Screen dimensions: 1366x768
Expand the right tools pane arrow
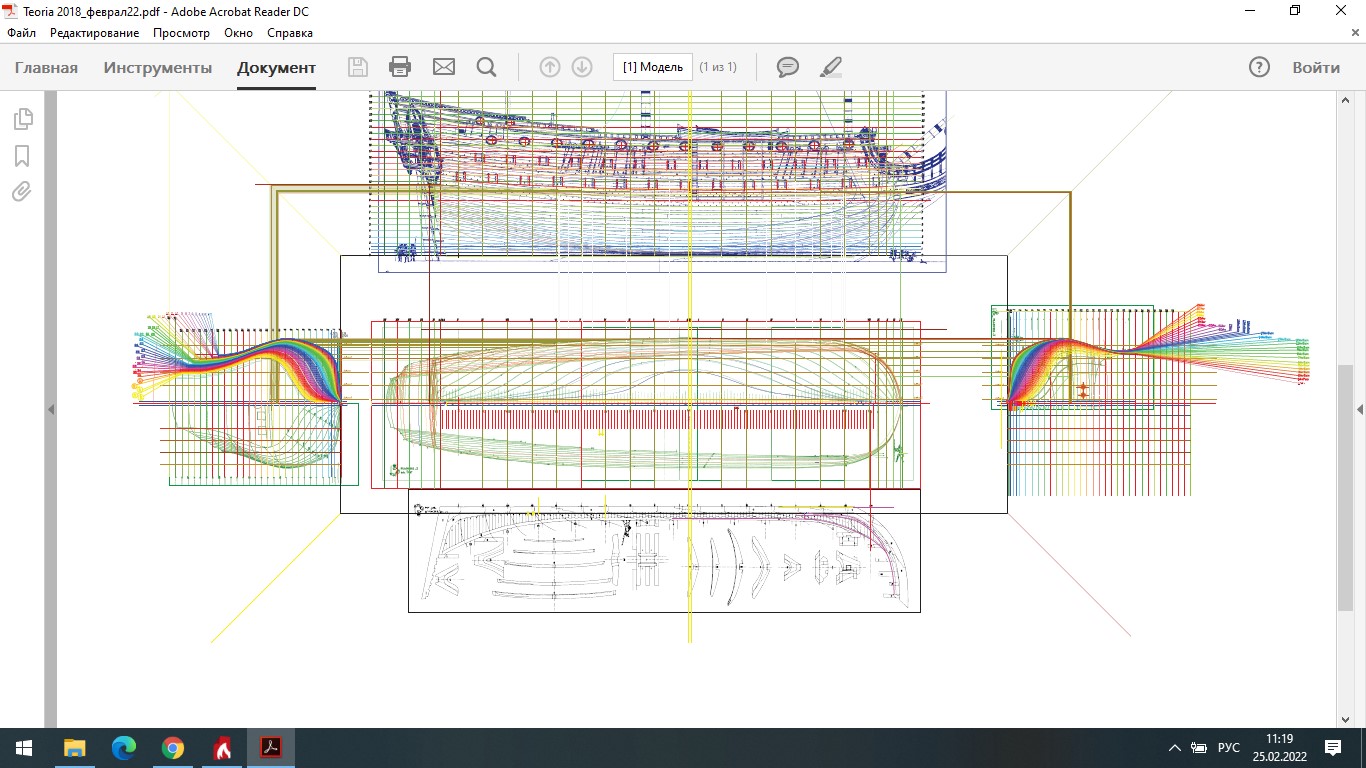point(1360,410)
